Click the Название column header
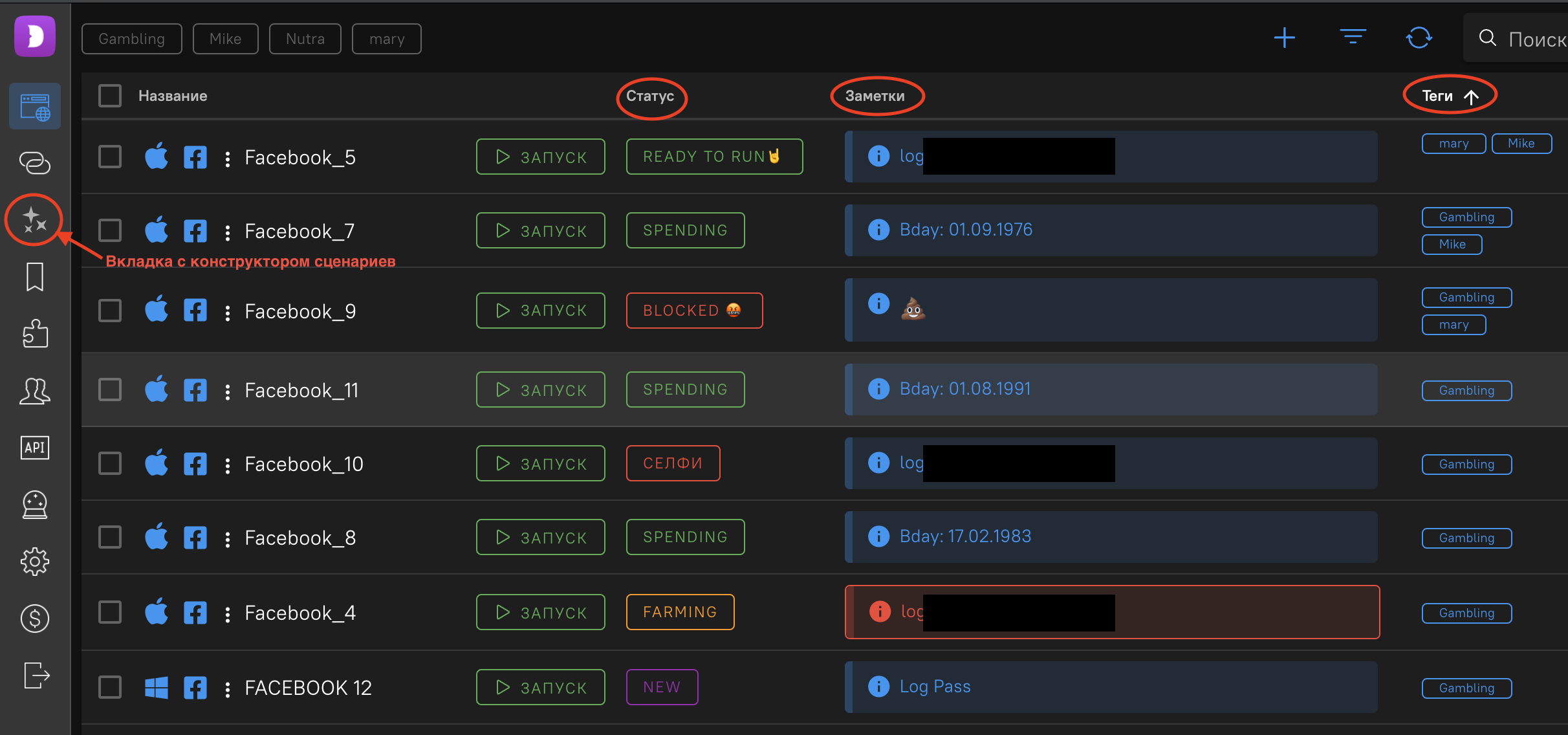 click(173, 96)
